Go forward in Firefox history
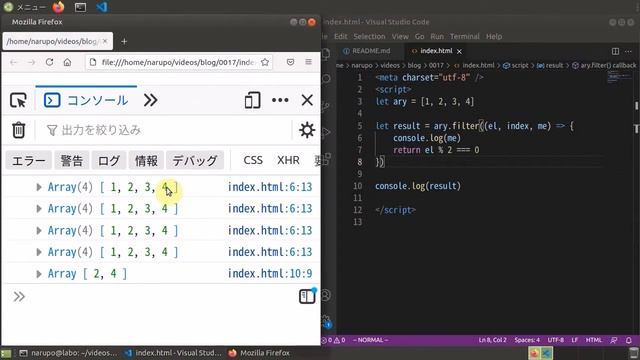The height and width of the screenshot is (360, 640). pyautogui.click(x=31, y=62)
